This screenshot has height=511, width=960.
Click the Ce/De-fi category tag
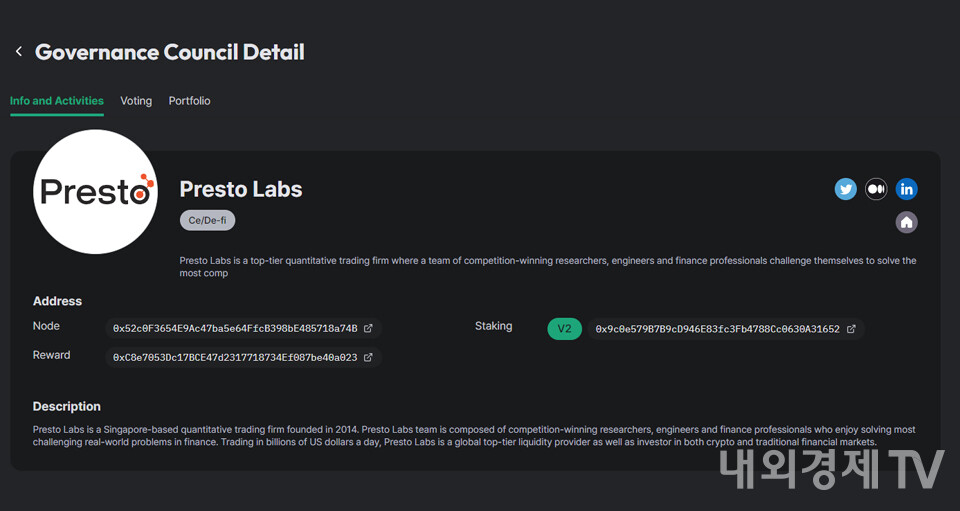click(207, 220)
